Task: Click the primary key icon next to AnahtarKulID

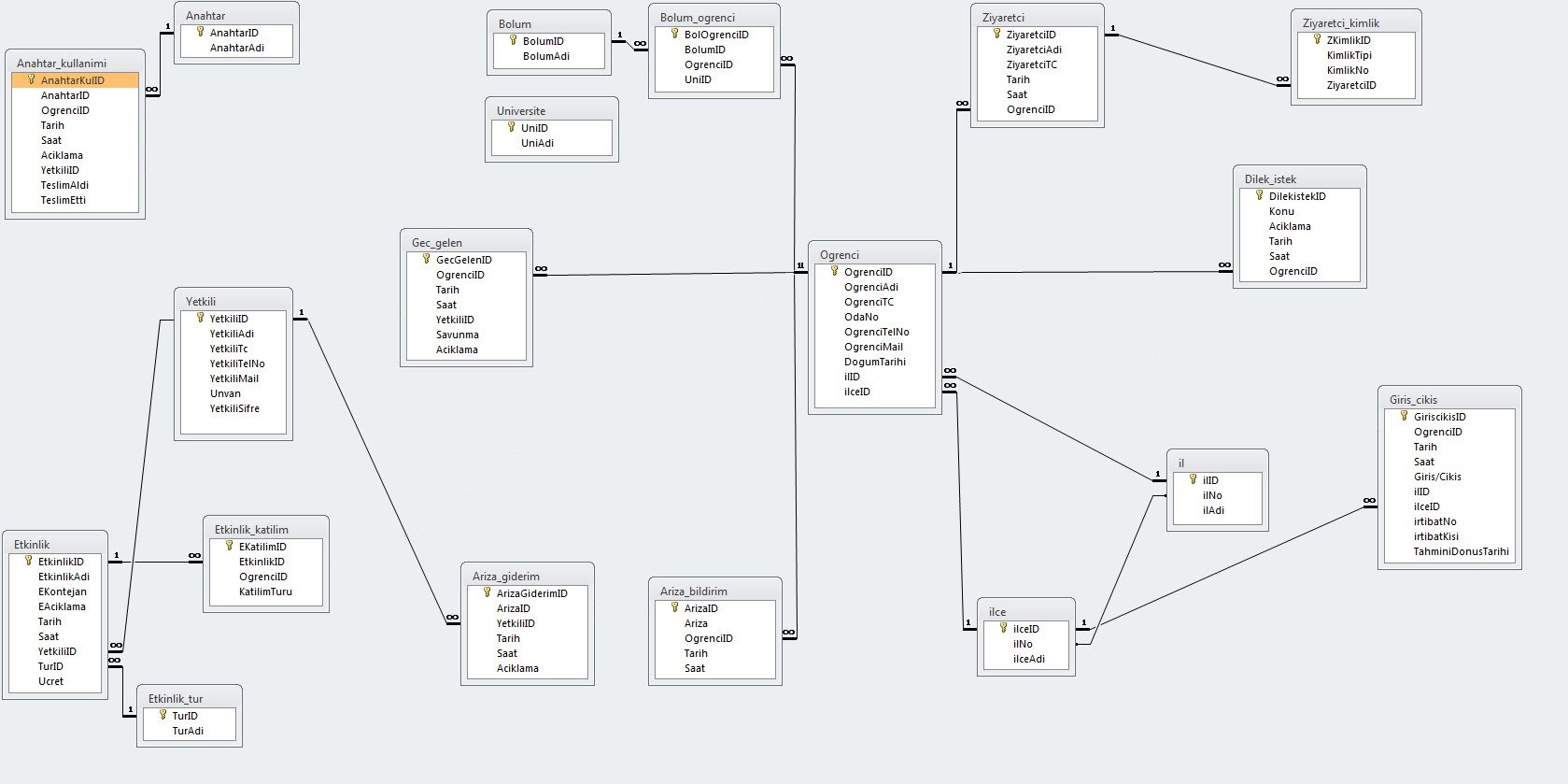Action: click(x=32, y=79)
